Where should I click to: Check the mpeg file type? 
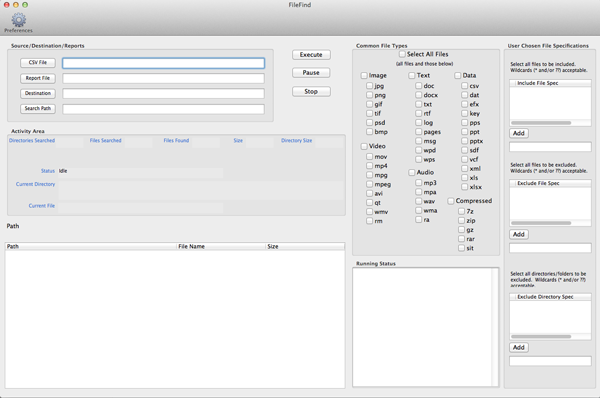coord(370,184)
